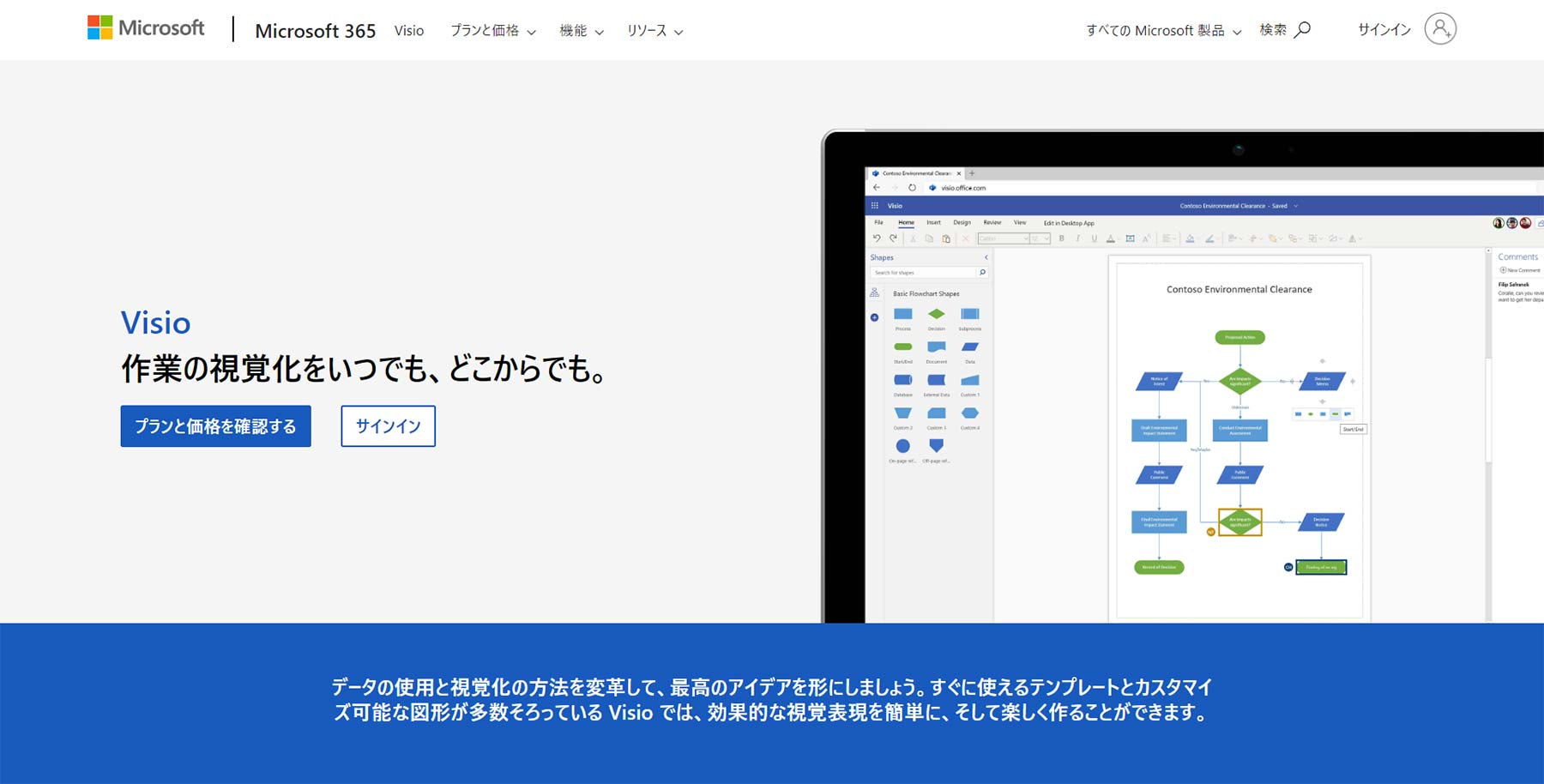Choose the Document shape in Shapes panel
1544x784 pixels.
click(x=937, y=347)
